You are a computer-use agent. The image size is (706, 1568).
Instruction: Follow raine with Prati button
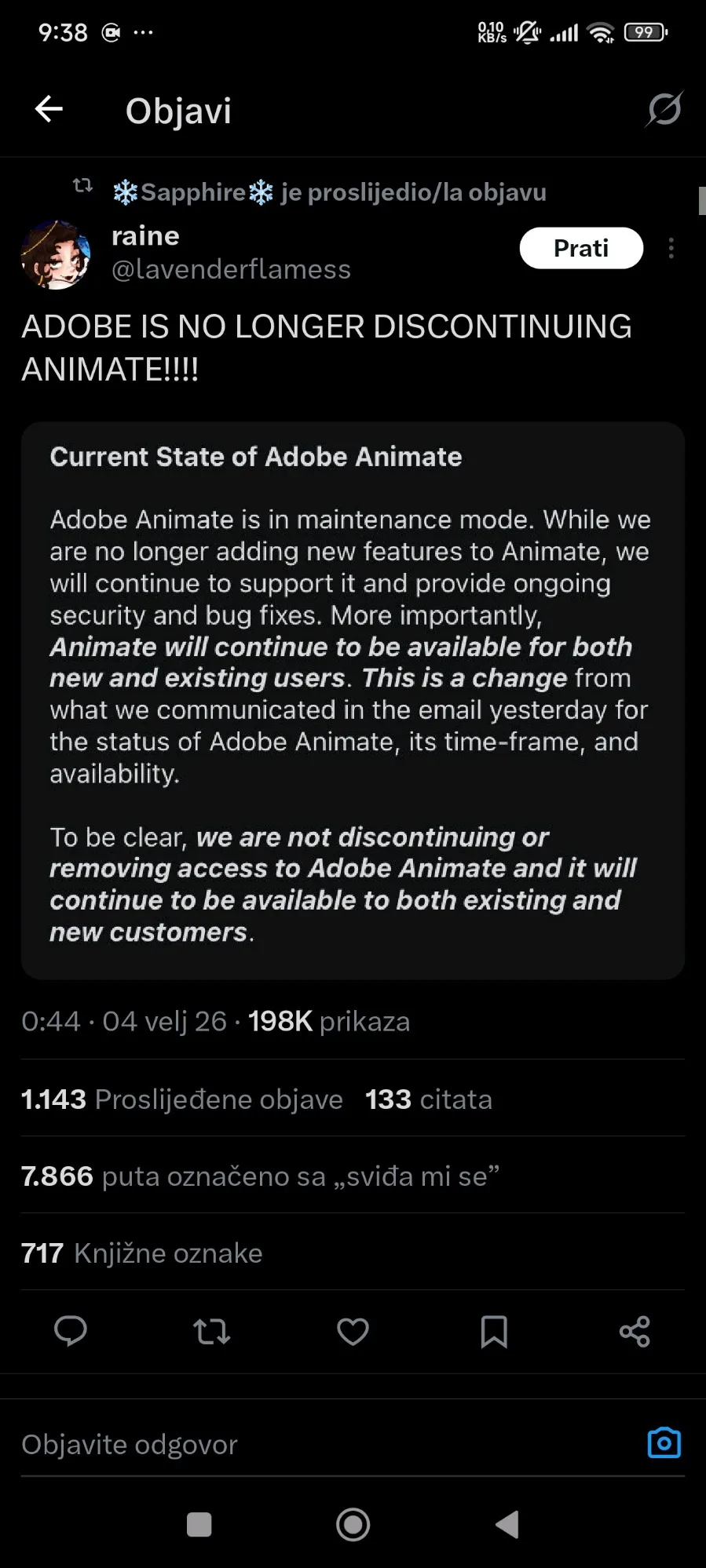tap(581, 248)
